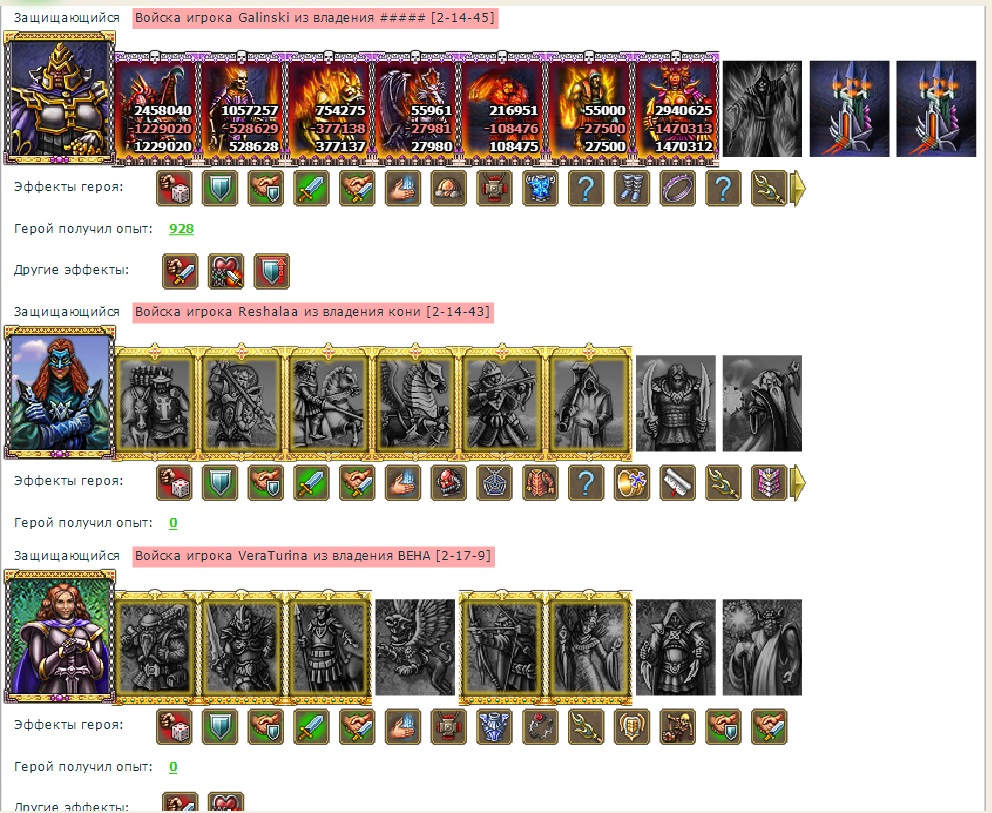This screenshot has width=992, height=813.
Task: Click the golden shield icon in VeraTurina's effects
Action: point(632,726)
